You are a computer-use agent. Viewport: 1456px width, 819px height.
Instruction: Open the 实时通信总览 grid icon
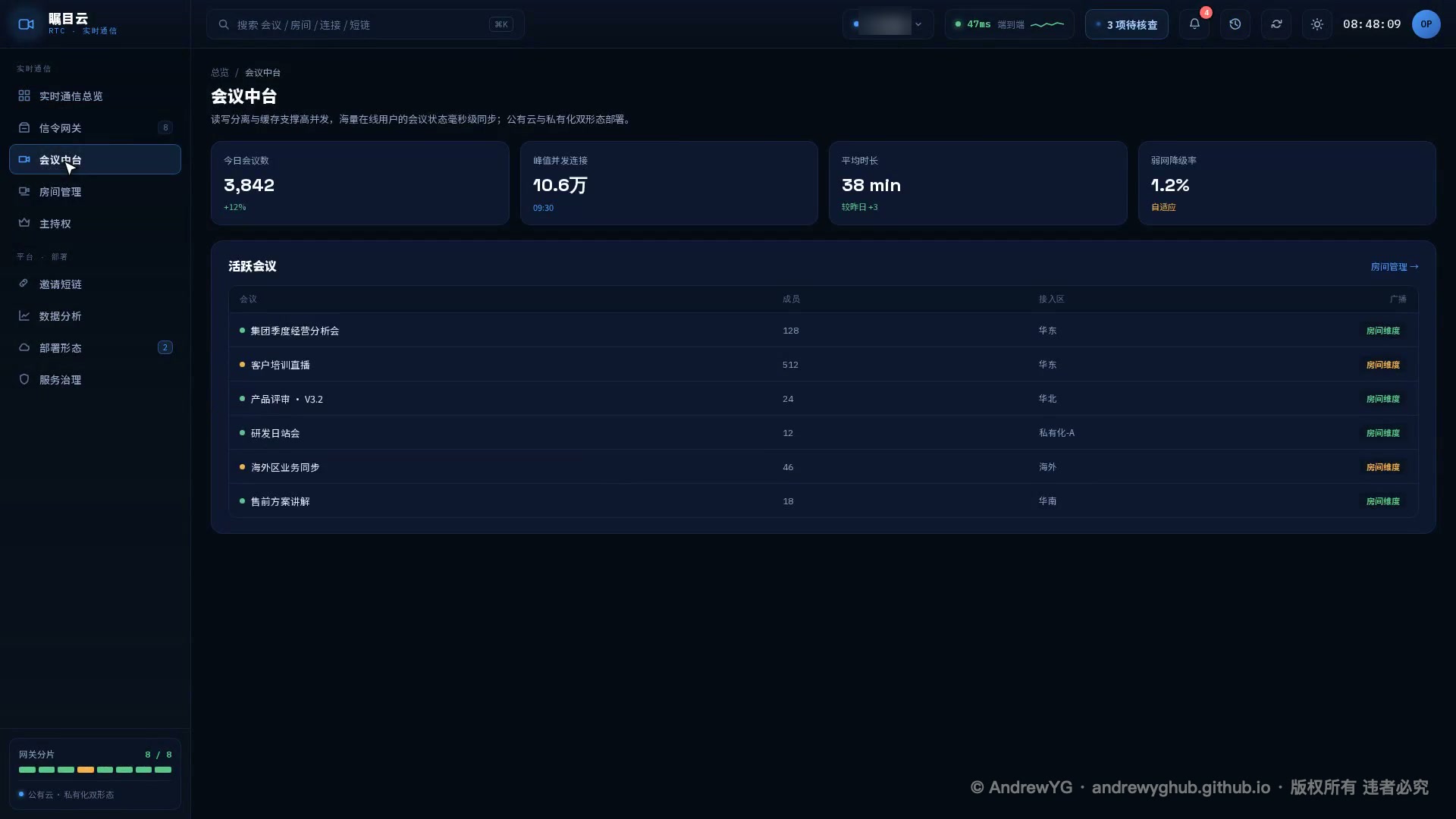pyautogui.click(x=24, y=96)
